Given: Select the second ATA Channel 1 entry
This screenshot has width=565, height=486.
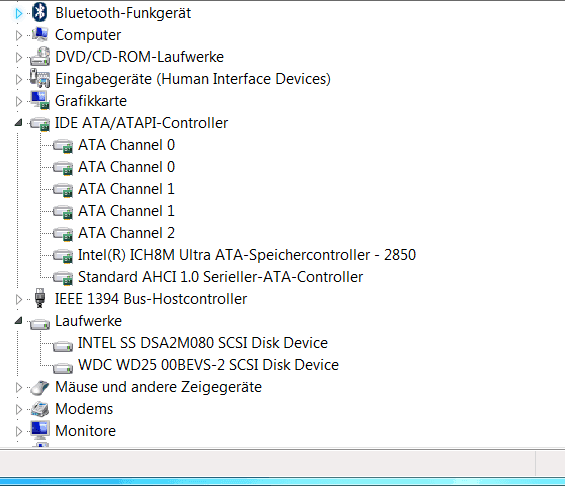Looking at the screenshot, I should click(x=126, y=211).
